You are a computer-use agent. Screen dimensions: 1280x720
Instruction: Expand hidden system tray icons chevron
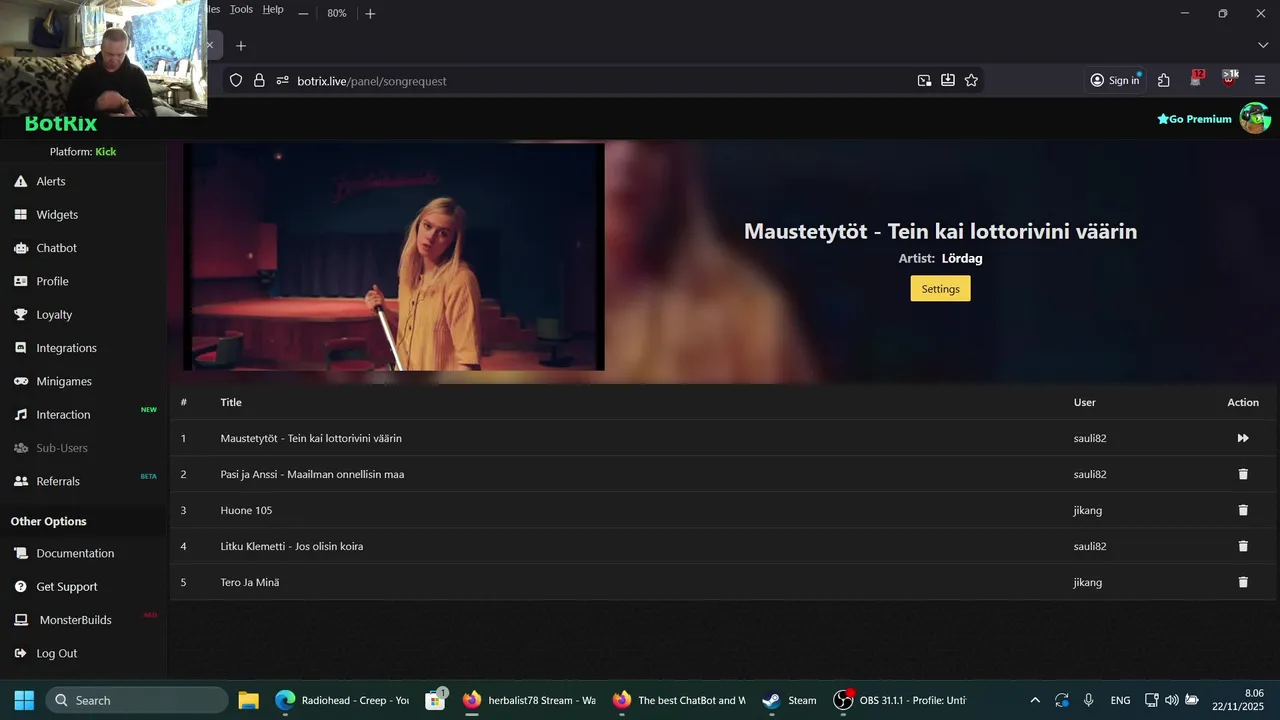click(1035, 700)
